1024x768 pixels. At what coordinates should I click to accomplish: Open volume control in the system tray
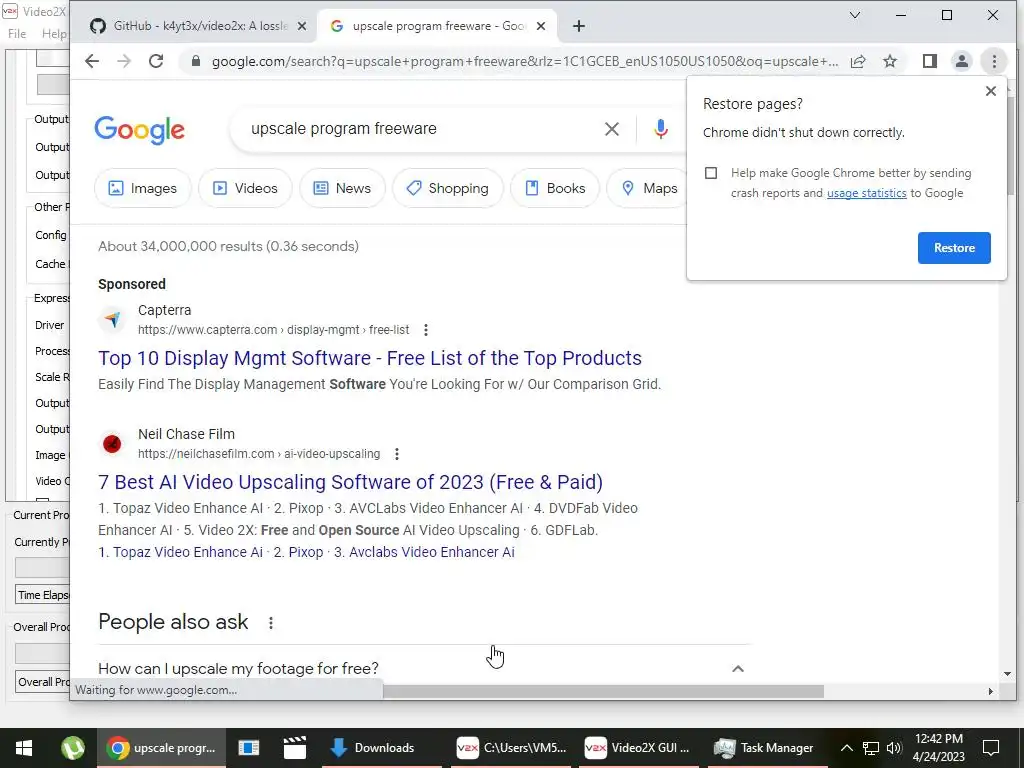pos(894,748)
